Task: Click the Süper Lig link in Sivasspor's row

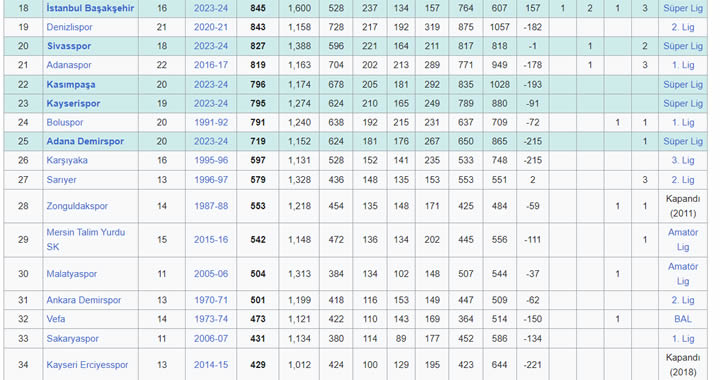Action: point(683,46)
